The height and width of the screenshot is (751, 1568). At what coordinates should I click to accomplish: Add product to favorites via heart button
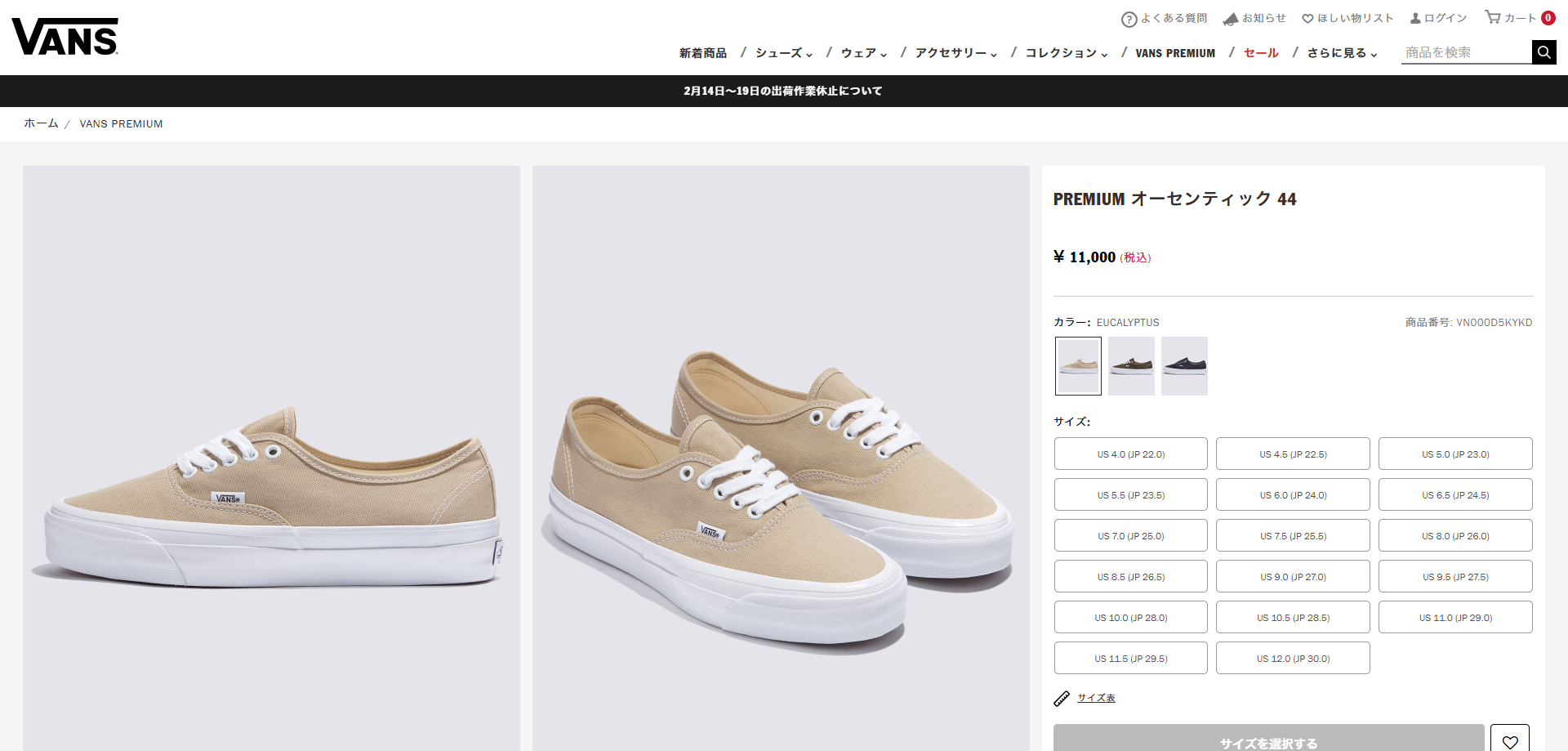1510,740
